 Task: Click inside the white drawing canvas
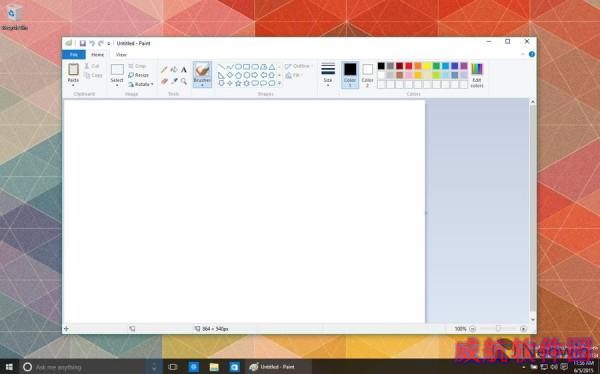(x=244, y=211)
